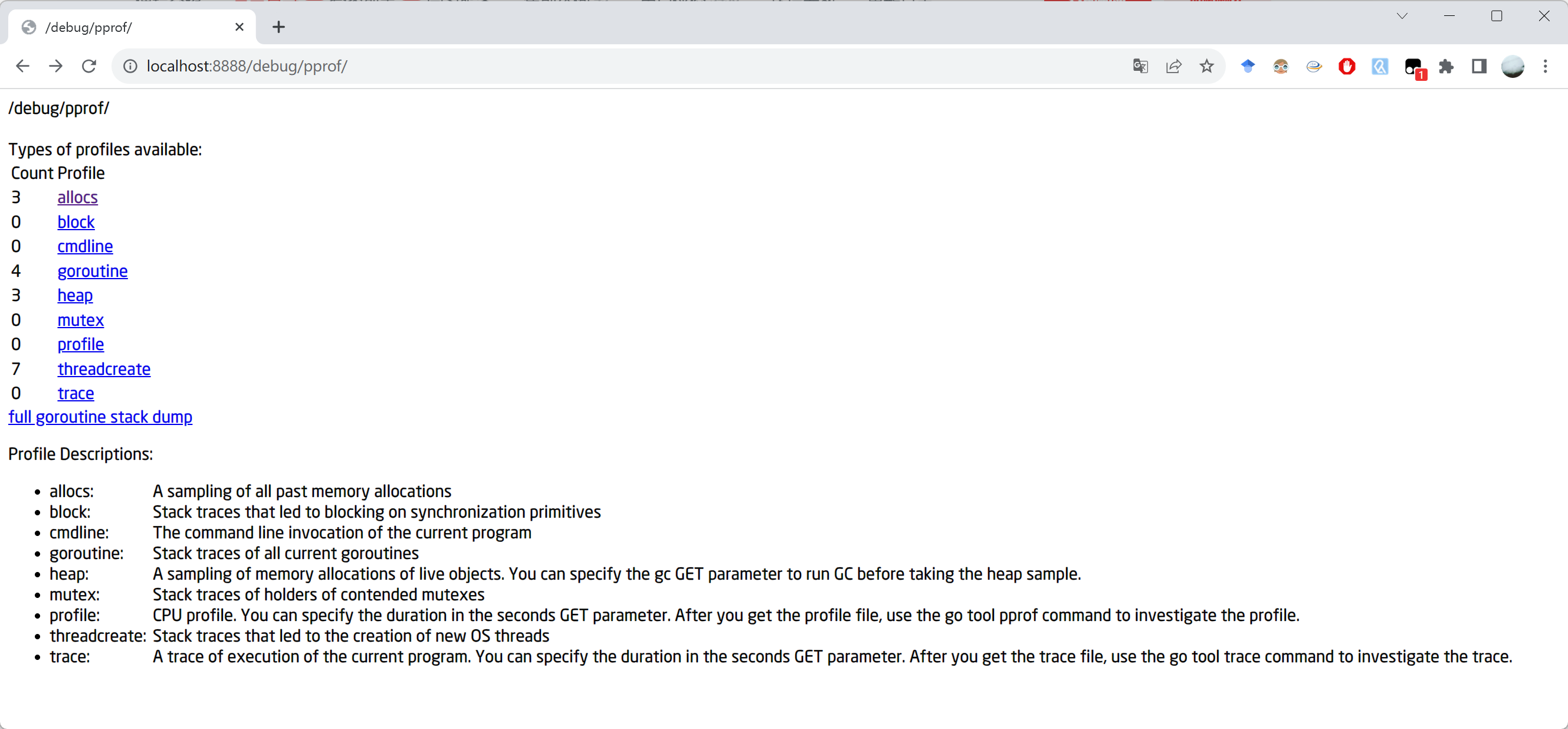1568x729 pixels.
Task: Open the heap profile link
Action: (x=75, y=295)
